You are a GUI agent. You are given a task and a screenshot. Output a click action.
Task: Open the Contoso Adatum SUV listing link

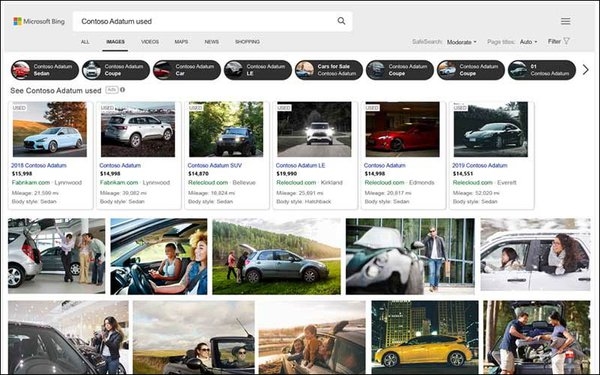(x=215, y=165)
